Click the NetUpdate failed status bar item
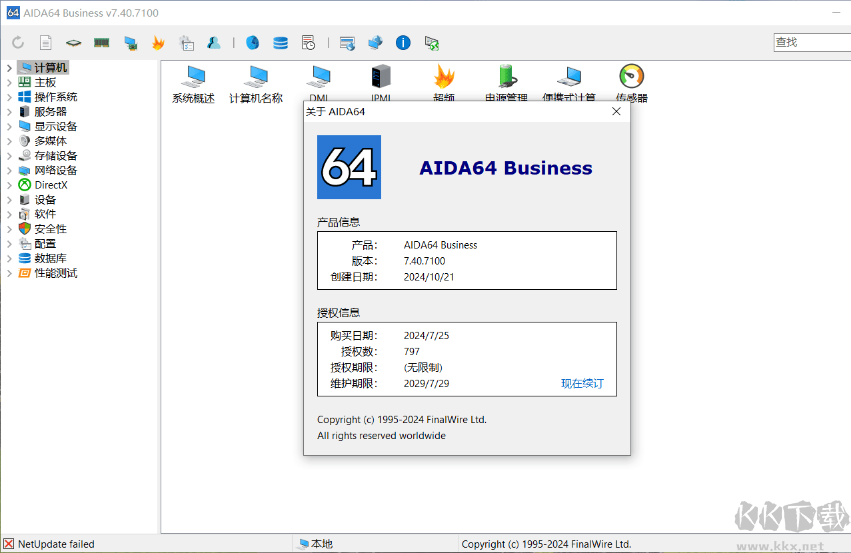851x553 pixels. [56, 544]
